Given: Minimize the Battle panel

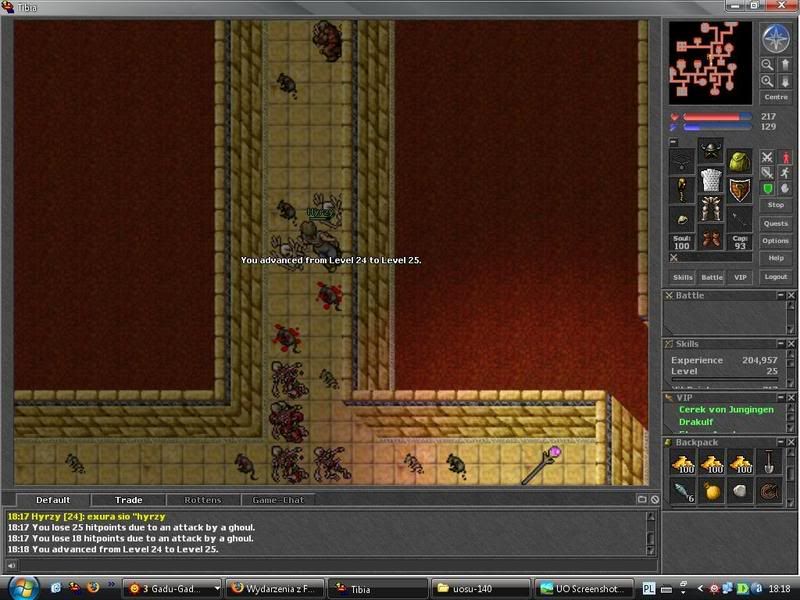Looking at the screenshot, I should point(781,295).
